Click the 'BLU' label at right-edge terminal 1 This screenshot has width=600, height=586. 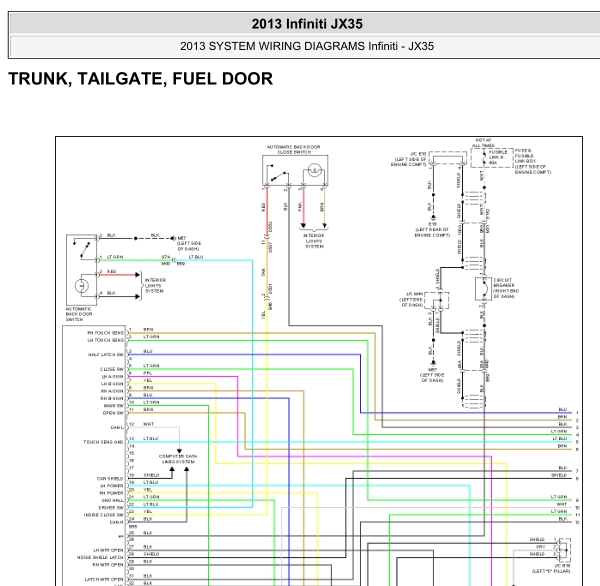click(562, 410)
